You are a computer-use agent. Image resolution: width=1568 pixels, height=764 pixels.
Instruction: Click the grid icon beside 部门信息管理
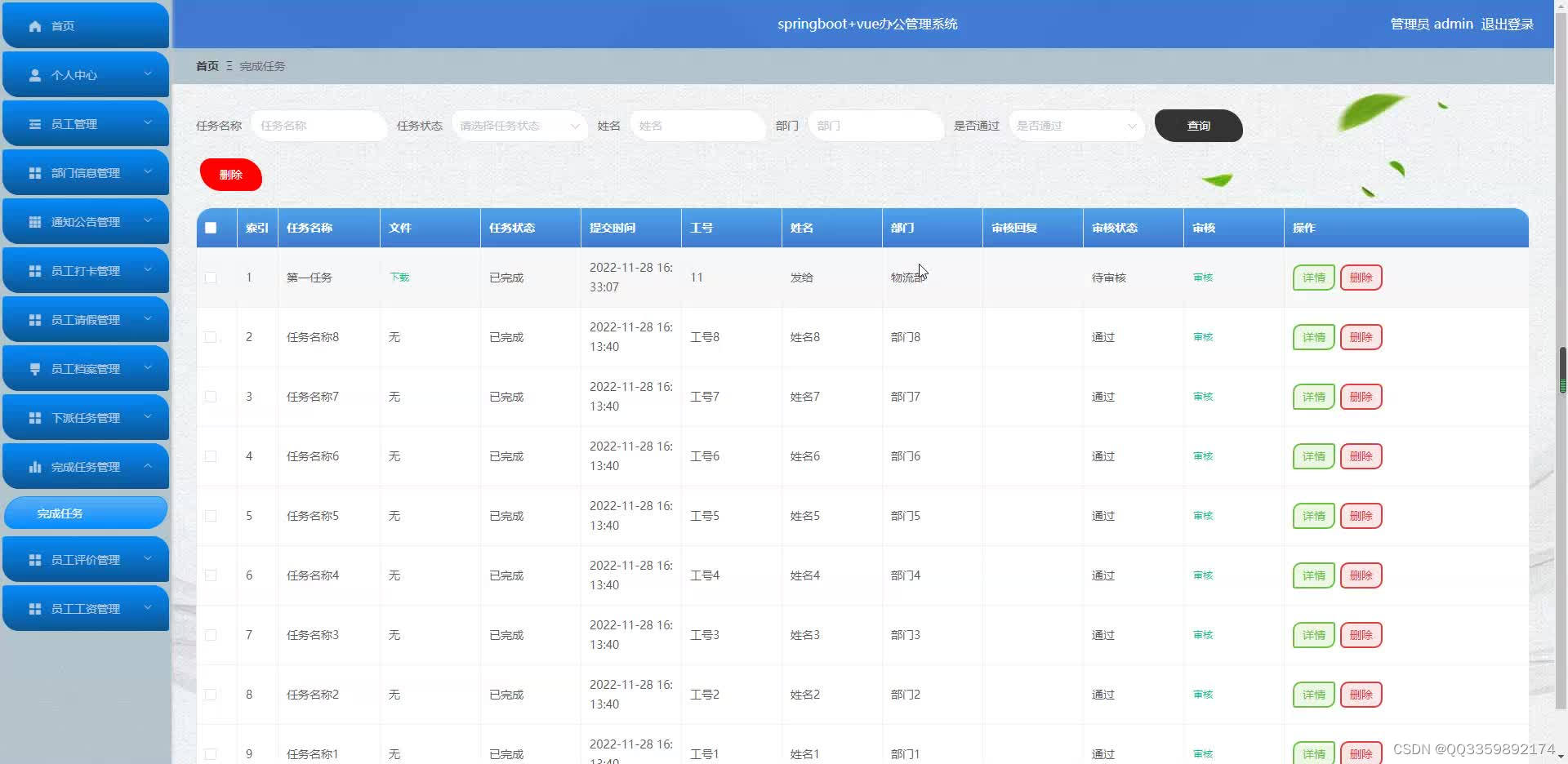pos(35,173)
